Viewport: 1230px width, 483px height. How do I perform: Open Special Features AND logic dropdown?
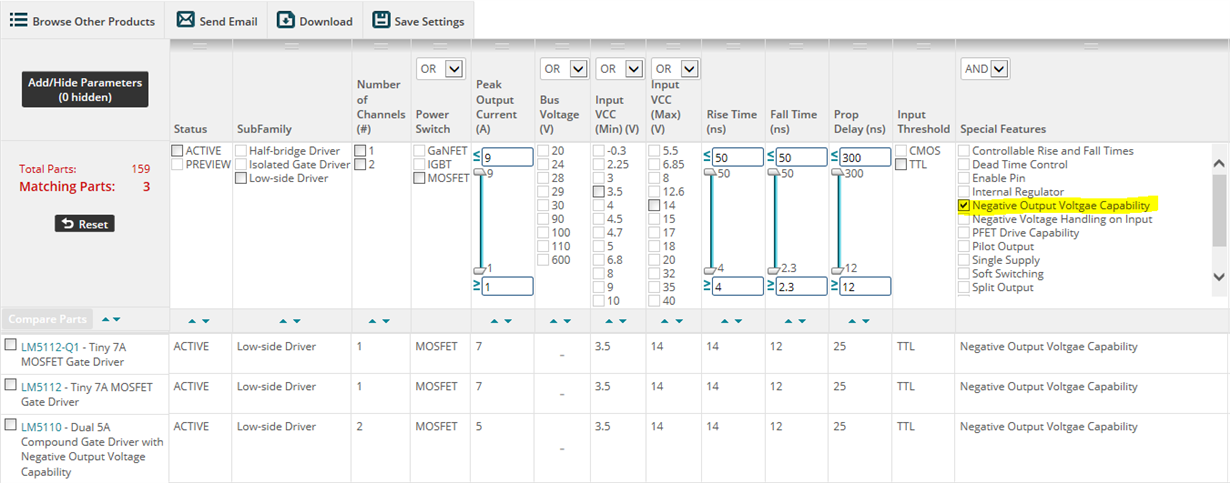coord(985,69)
